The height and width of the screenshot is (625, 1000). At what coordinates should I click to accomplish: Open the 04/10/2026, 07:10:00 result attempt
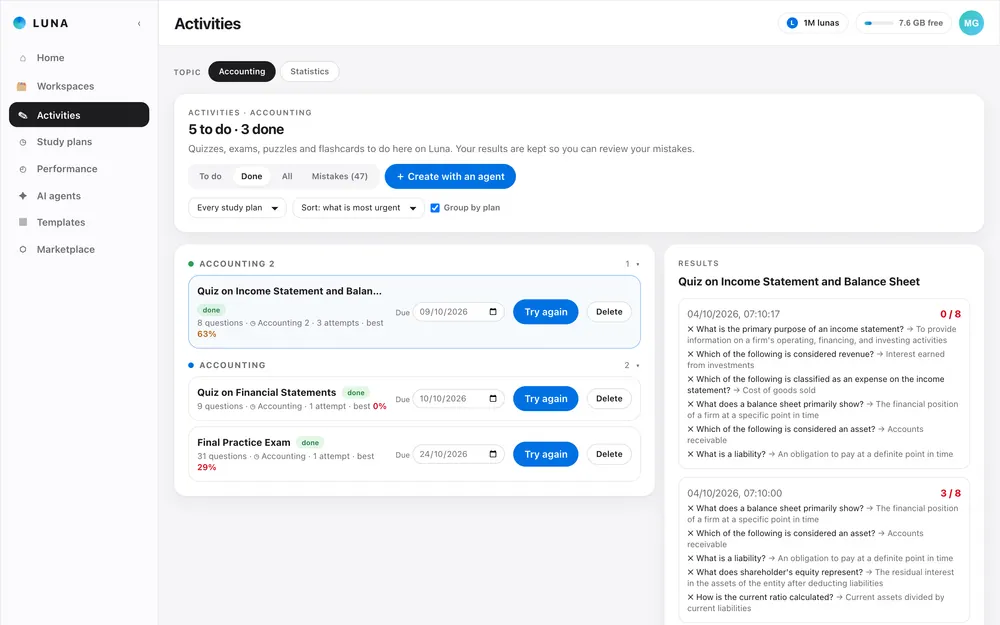tap(824, 551)
